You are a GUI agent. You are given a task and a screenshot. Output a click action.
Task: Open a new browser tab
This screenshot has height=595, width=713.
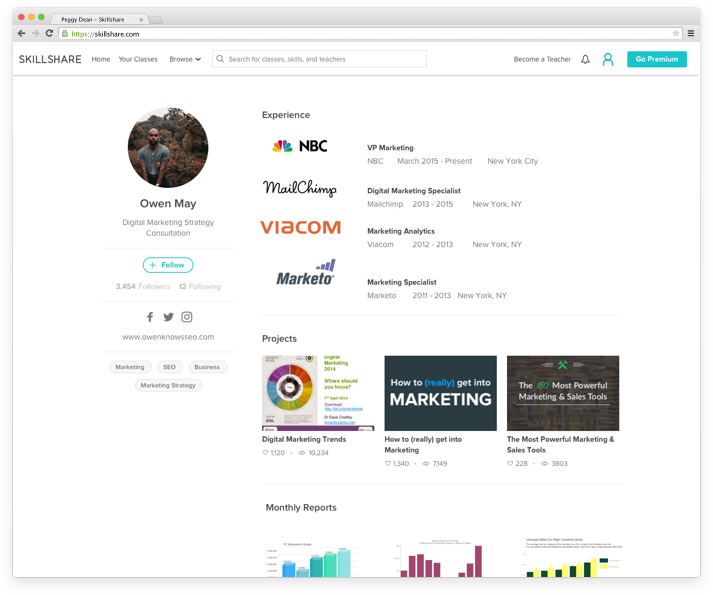coord(156,20)
